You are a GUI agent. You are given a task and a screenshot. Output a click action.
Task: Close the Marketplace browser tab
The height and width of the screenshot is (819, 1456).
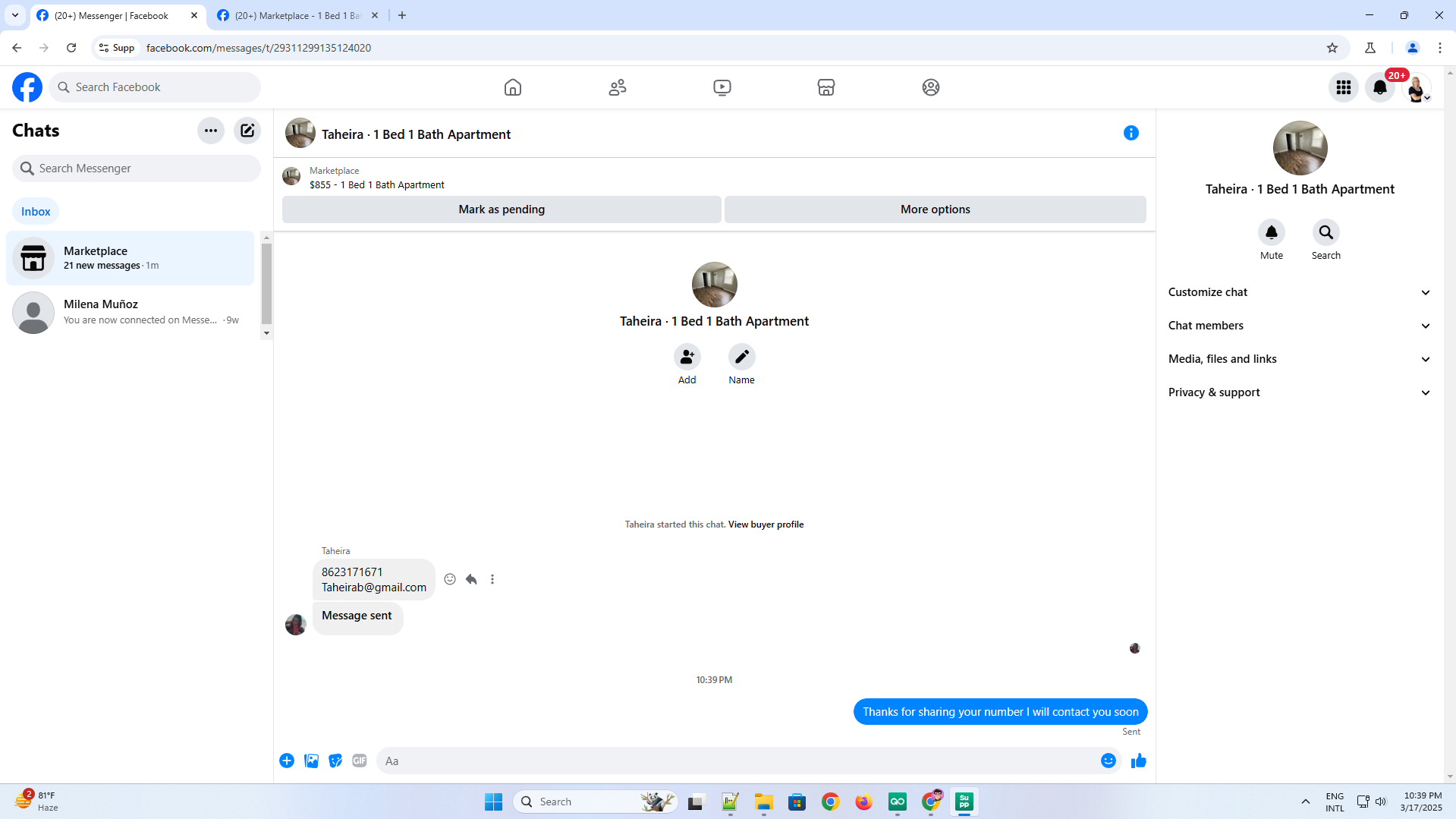(375, 15)
